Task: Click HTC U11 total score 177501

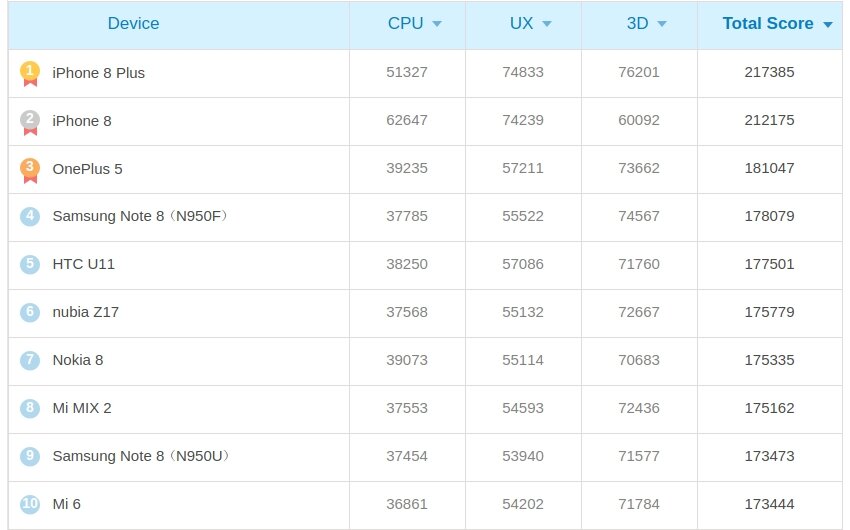Action: click(769, 264)
